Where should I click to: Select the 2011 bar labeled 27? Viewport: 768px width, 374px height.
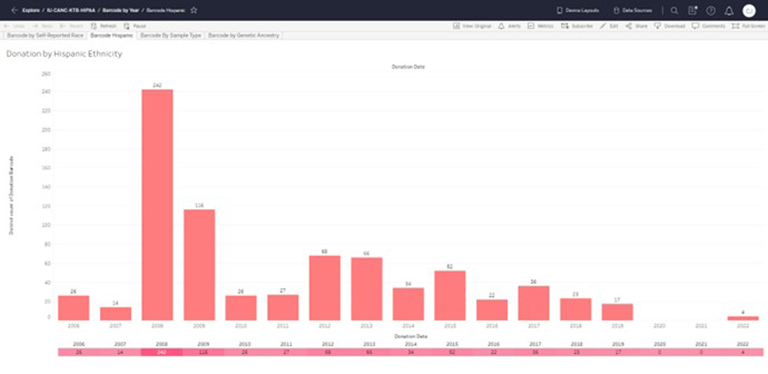(283, 307)
